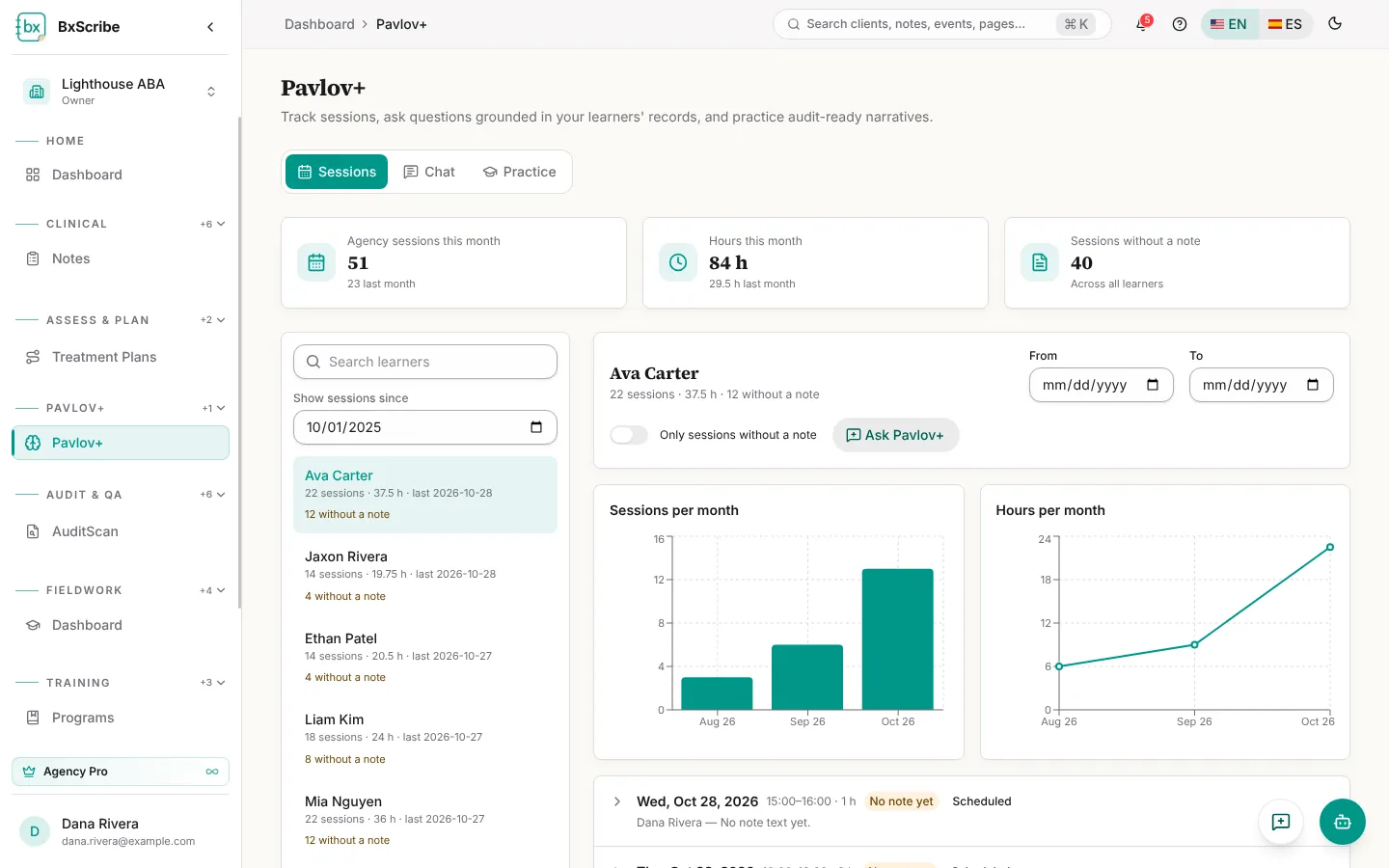
Task: Expand the Audit & QA section +6
Action: (213, 495)
